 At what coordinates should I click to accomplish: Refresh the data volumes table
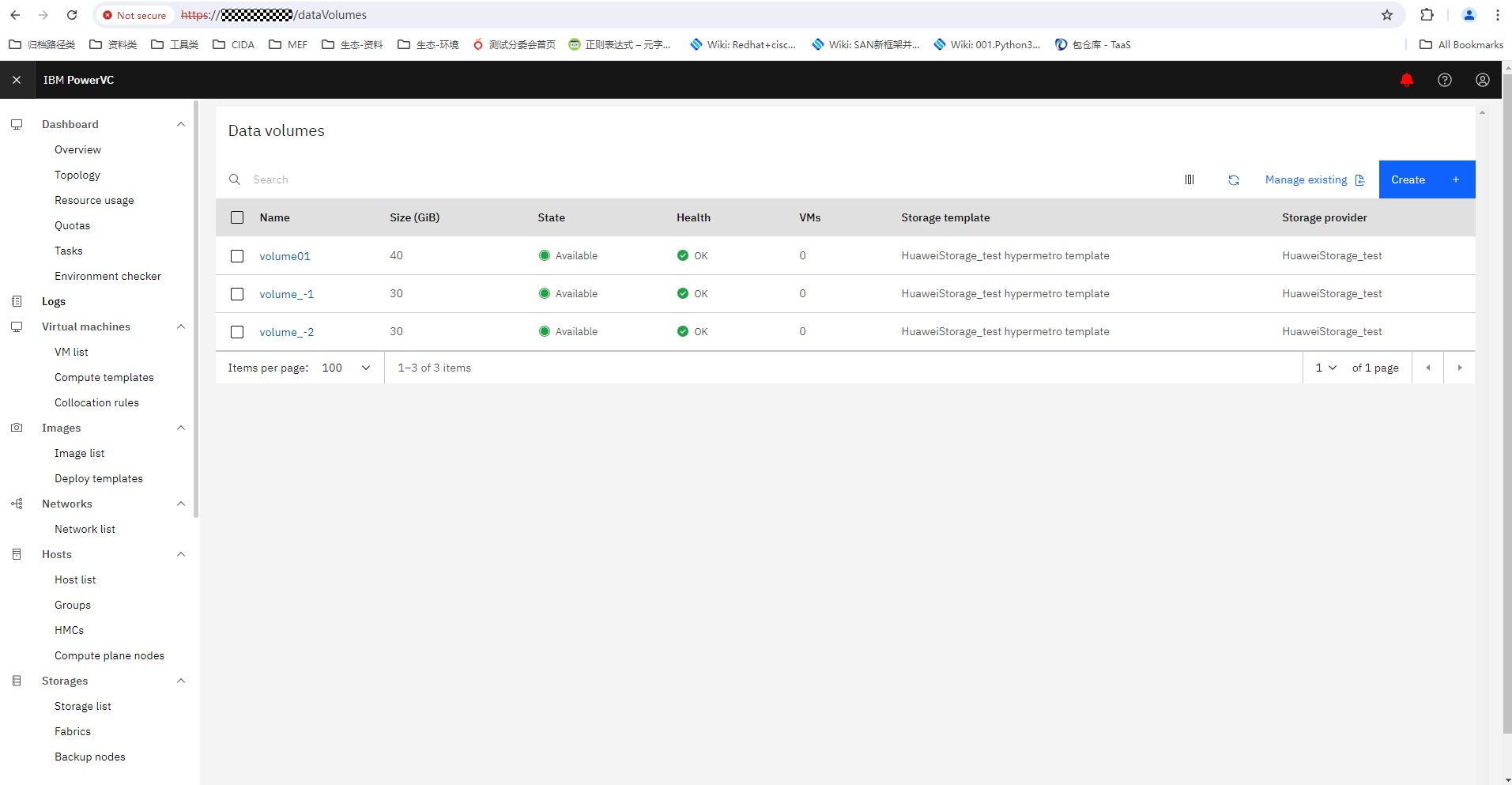coord(1234,179)
